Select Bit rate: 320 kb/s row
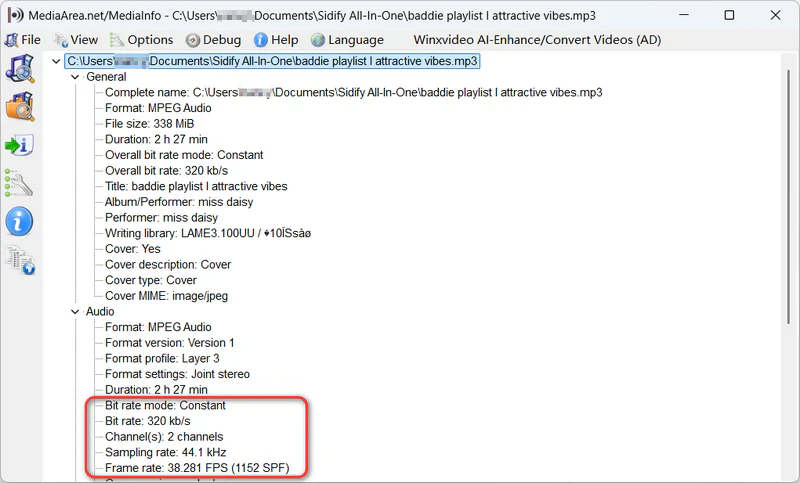The width and height of the screenshot is (800, 483). 147,421
